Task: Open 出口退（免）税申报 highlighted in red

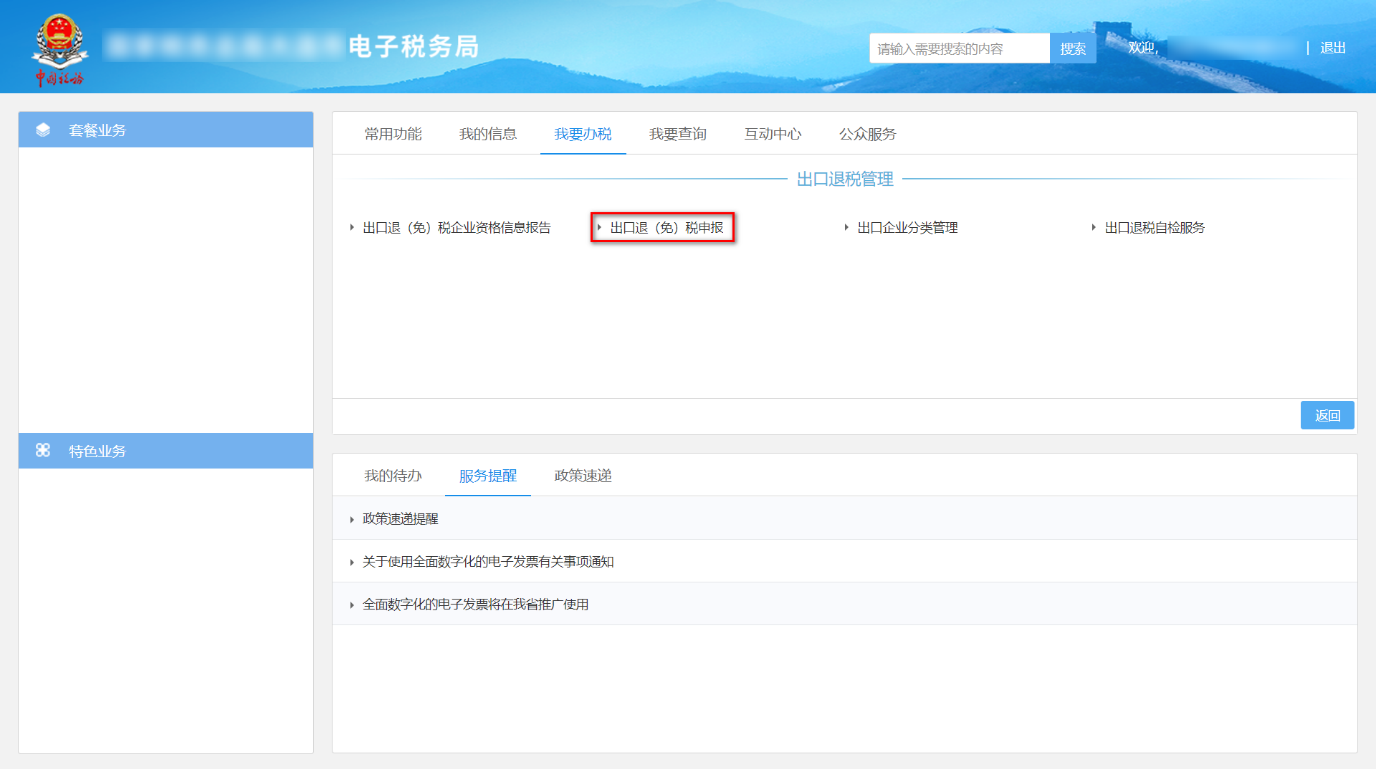Action: 663,227
